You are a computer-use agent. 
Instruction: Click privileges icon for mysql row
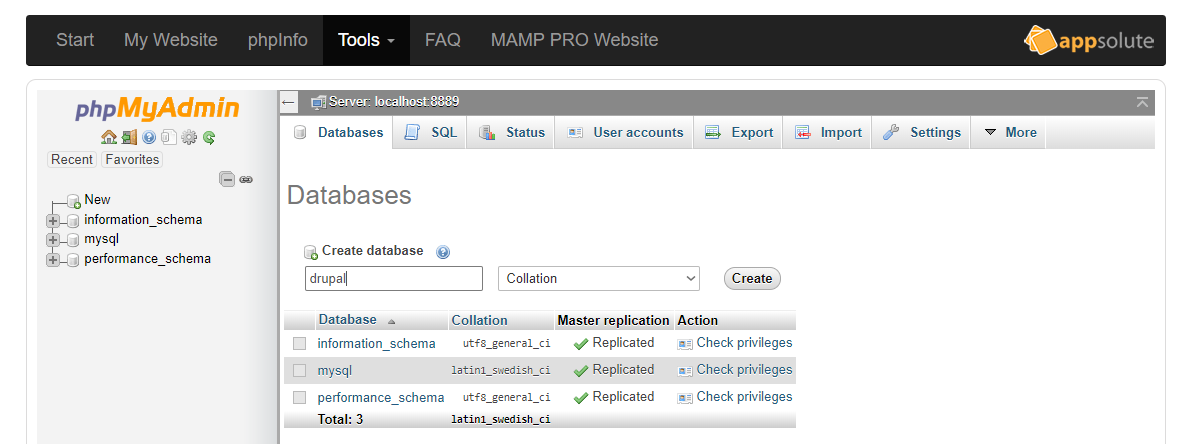(x=685, y=370)
